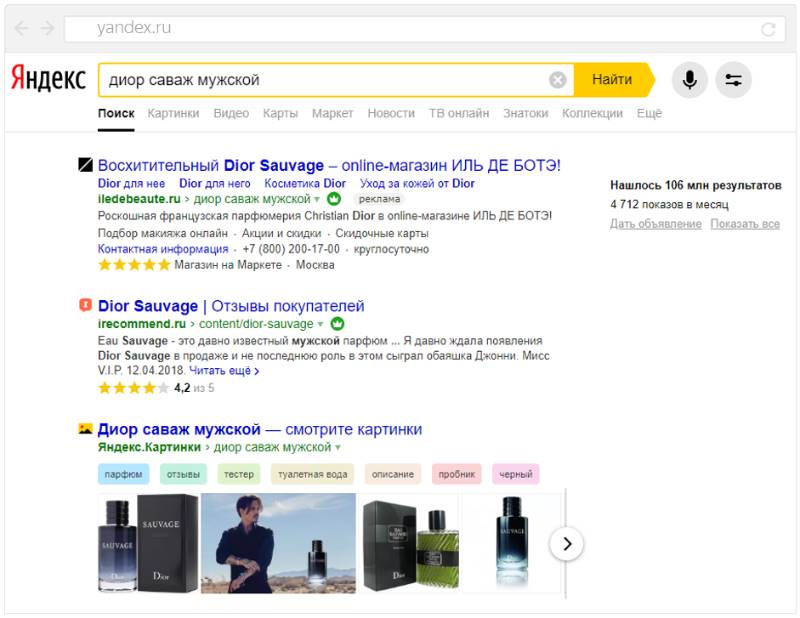
Task: Open the Уход за кожей от Dior sitelink
Action: click(x=417, y=183)
